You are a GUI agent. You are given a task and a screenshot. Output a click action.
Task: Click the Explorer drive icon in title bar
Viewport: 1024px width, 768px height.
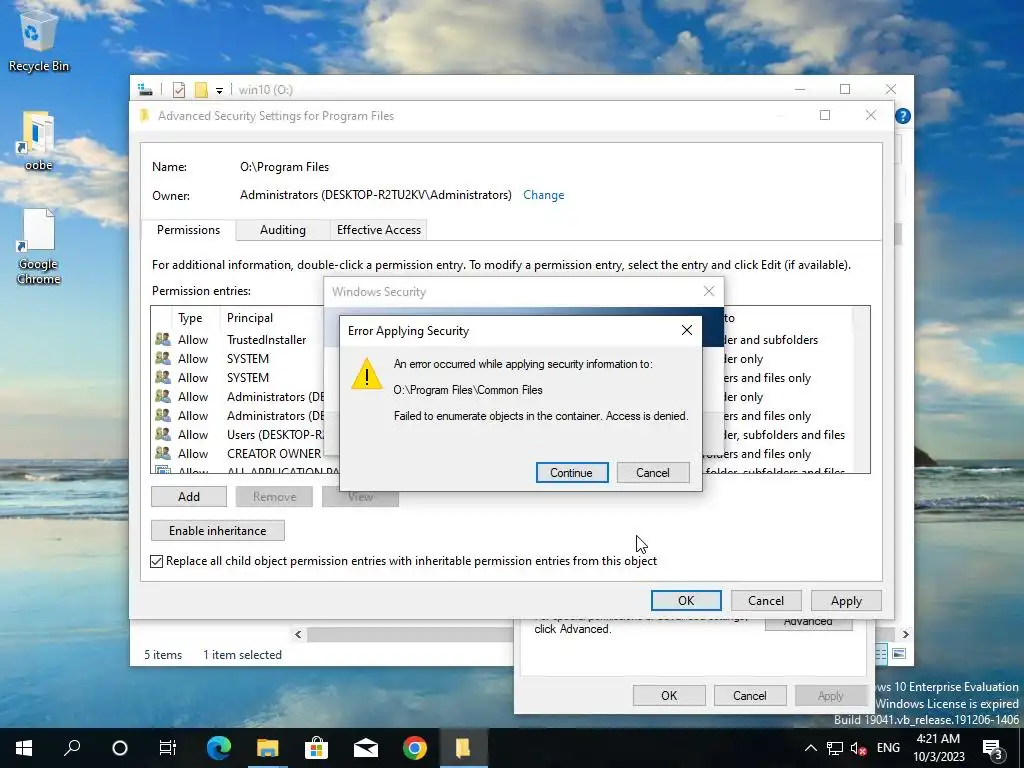point(145,89)
